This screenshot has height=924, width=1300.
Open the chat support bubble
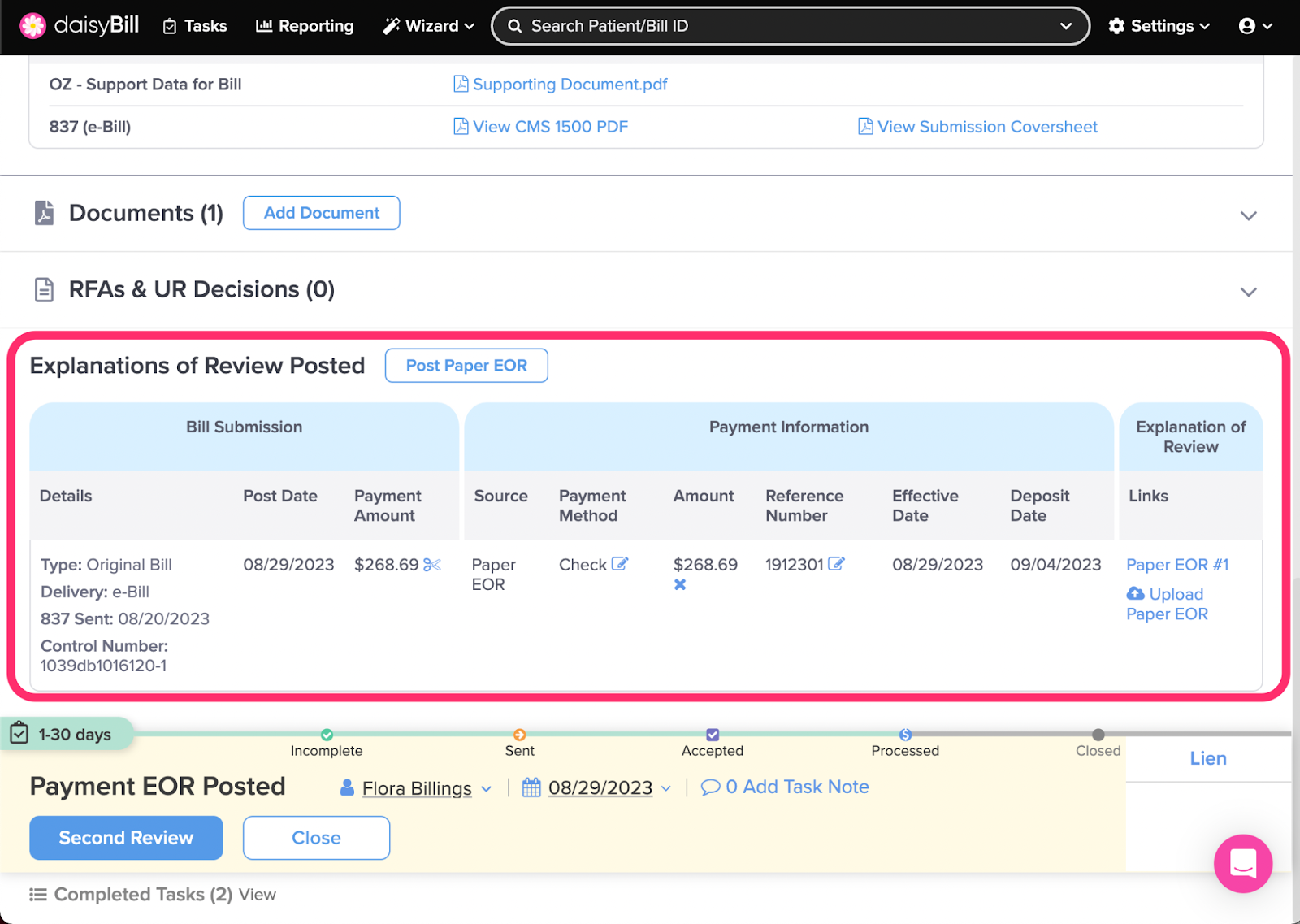point(1242,863)
